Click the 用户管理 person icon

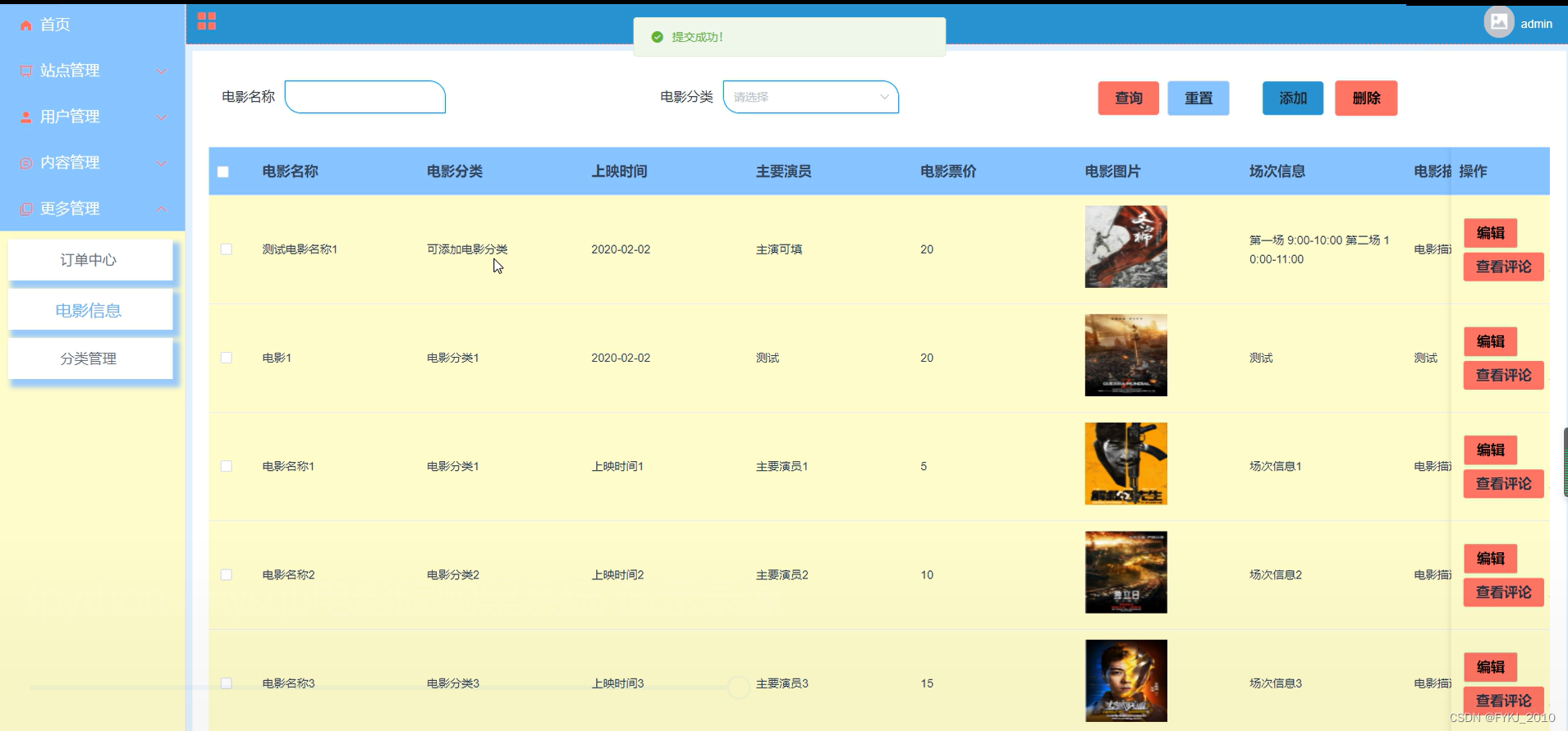pos(26,117)
